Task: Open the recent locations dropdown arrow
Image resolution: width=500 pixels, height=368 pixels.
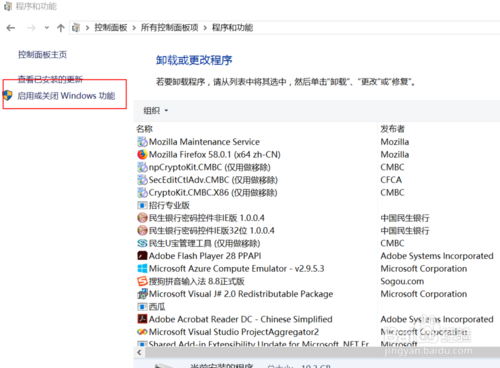Action: [47, 28]
